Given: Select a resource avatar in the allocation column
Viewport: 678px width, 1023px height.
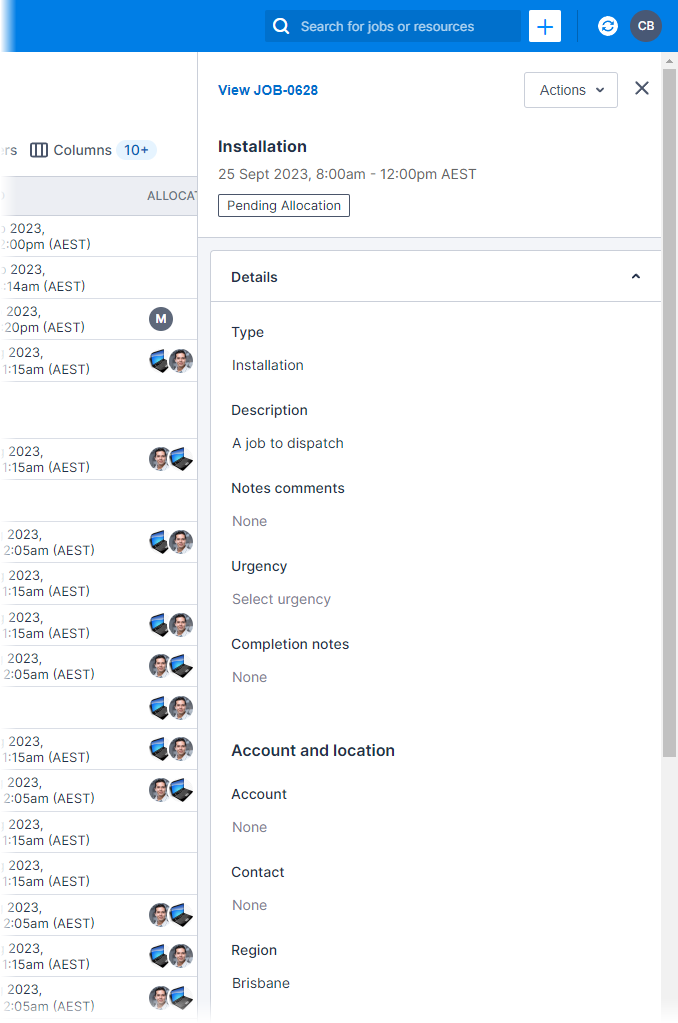Looking at the screenshot, I should pyautogui.click(x=181, y=361).
